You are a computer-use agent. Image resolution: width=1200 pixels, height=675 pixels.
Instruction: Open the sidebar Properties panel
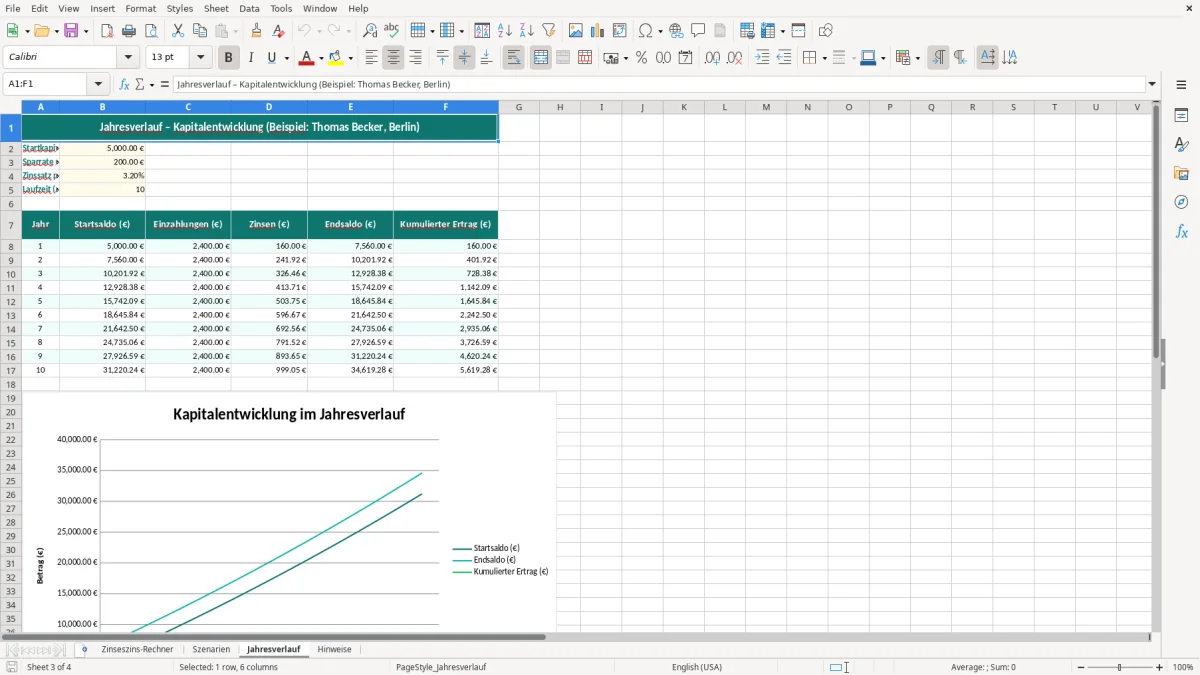(x=1181, y=116)
